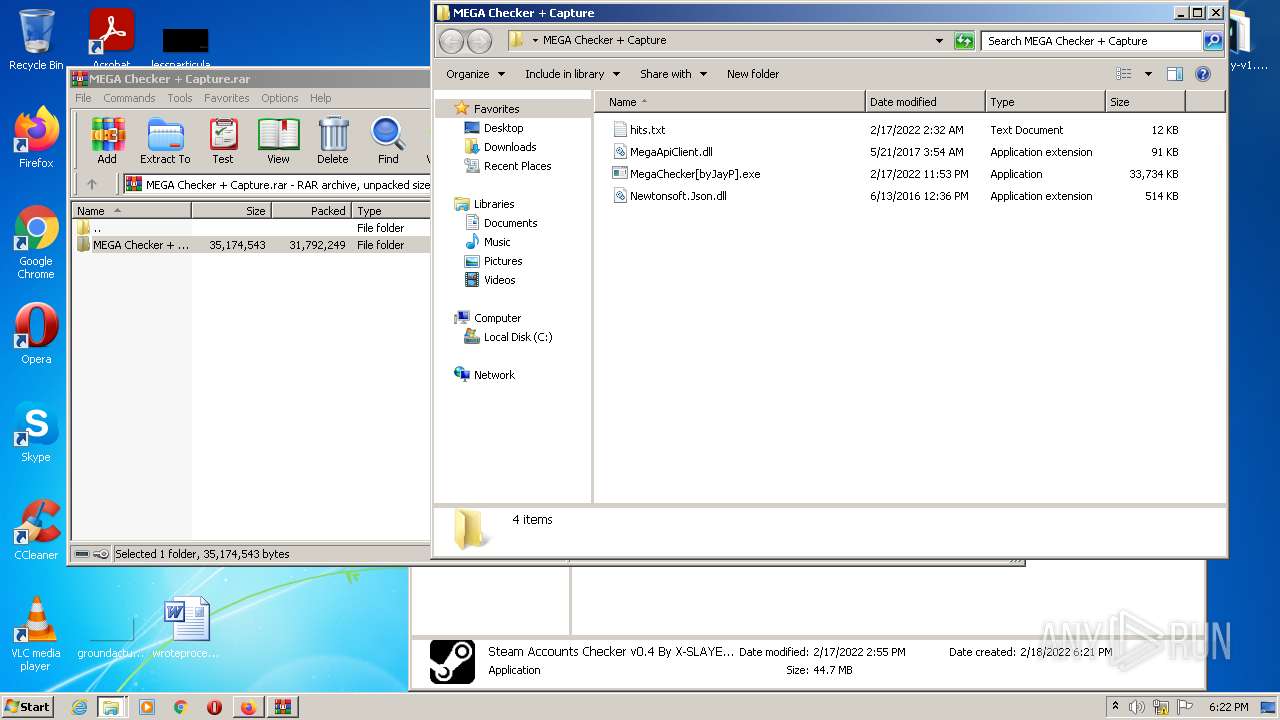
Task: Click the Explorer Forward button
Action: point(480,41)
